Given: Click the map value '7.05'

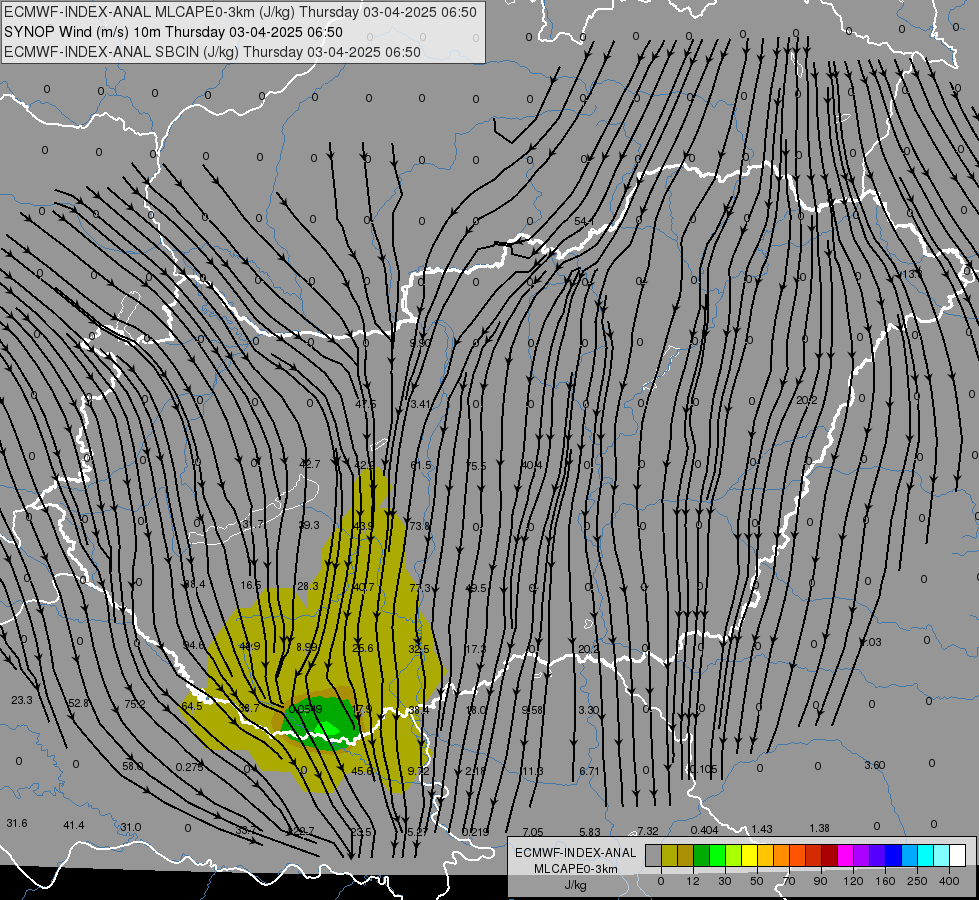Looking at the screenshot, I should tap(533, 832).
